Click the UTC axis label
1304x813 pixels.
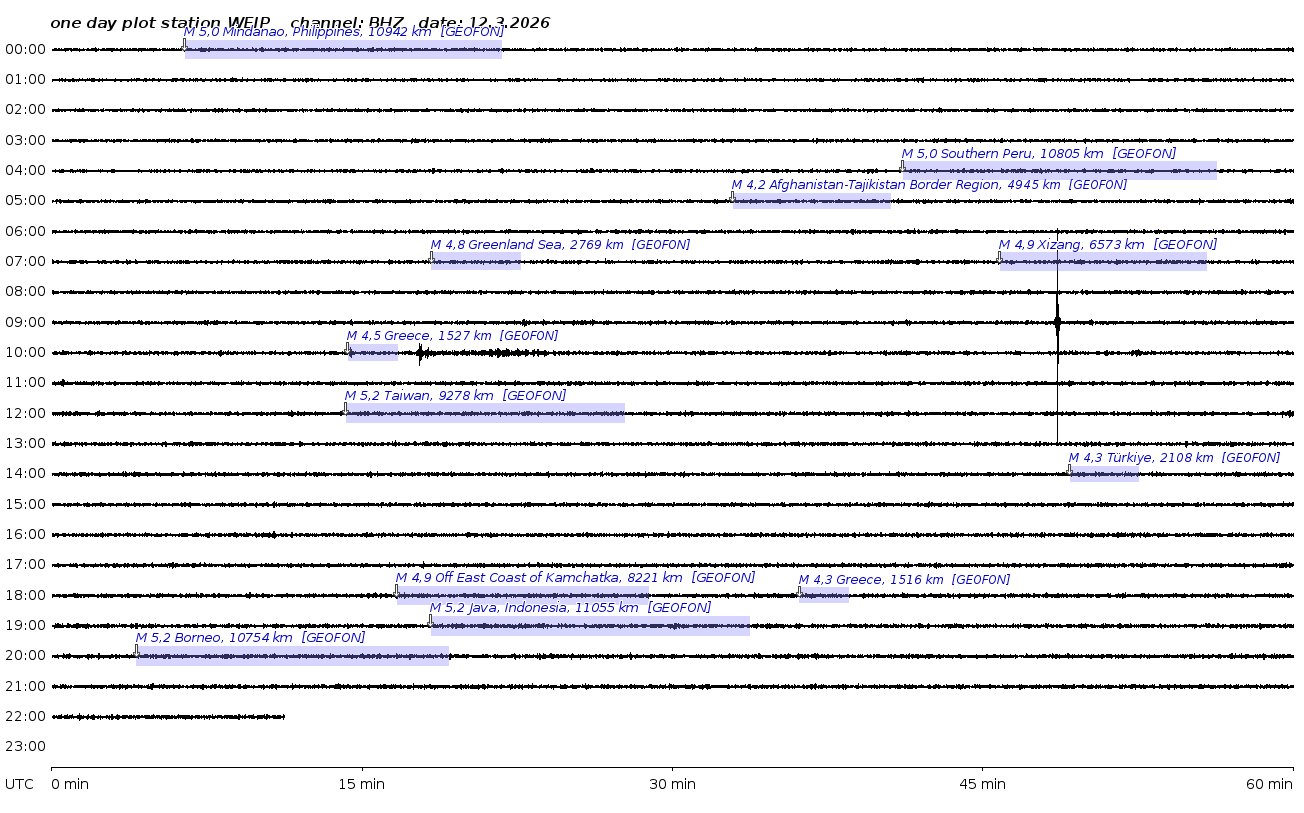click(x=19, y=784)
